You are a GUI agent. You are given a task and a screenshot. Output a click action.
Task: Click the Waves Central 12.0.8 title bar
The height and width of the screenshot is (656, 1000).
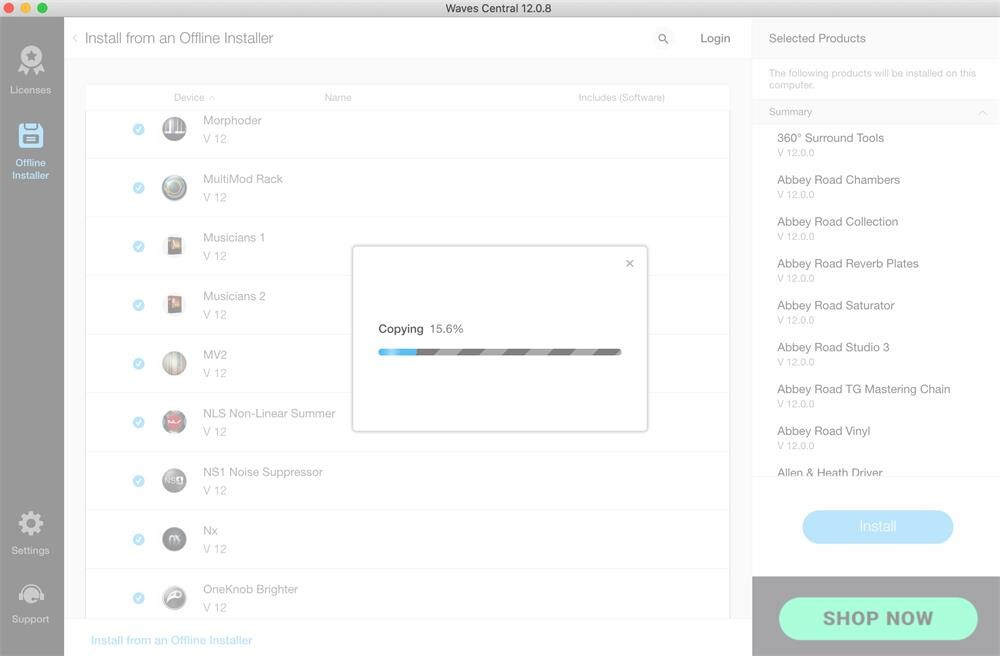[499, 8]
